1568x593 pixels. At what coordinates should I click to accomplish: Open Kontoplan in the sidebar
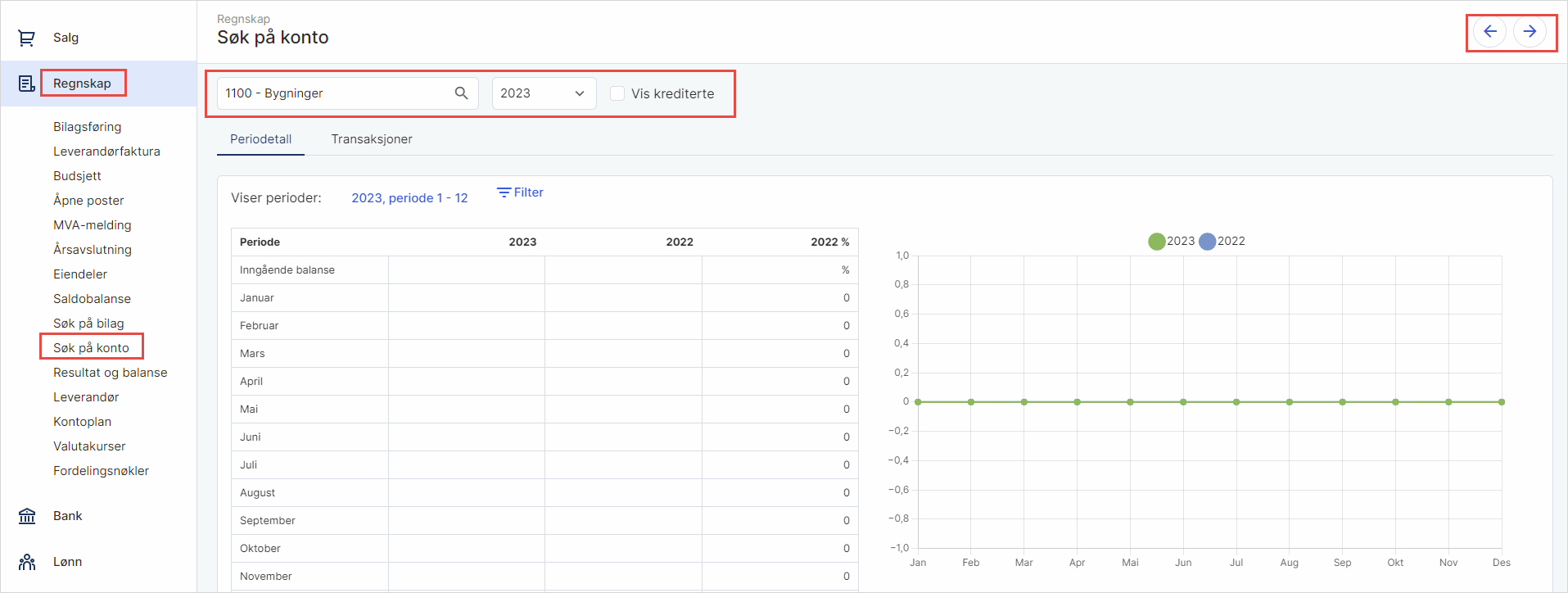coord(82,422)
